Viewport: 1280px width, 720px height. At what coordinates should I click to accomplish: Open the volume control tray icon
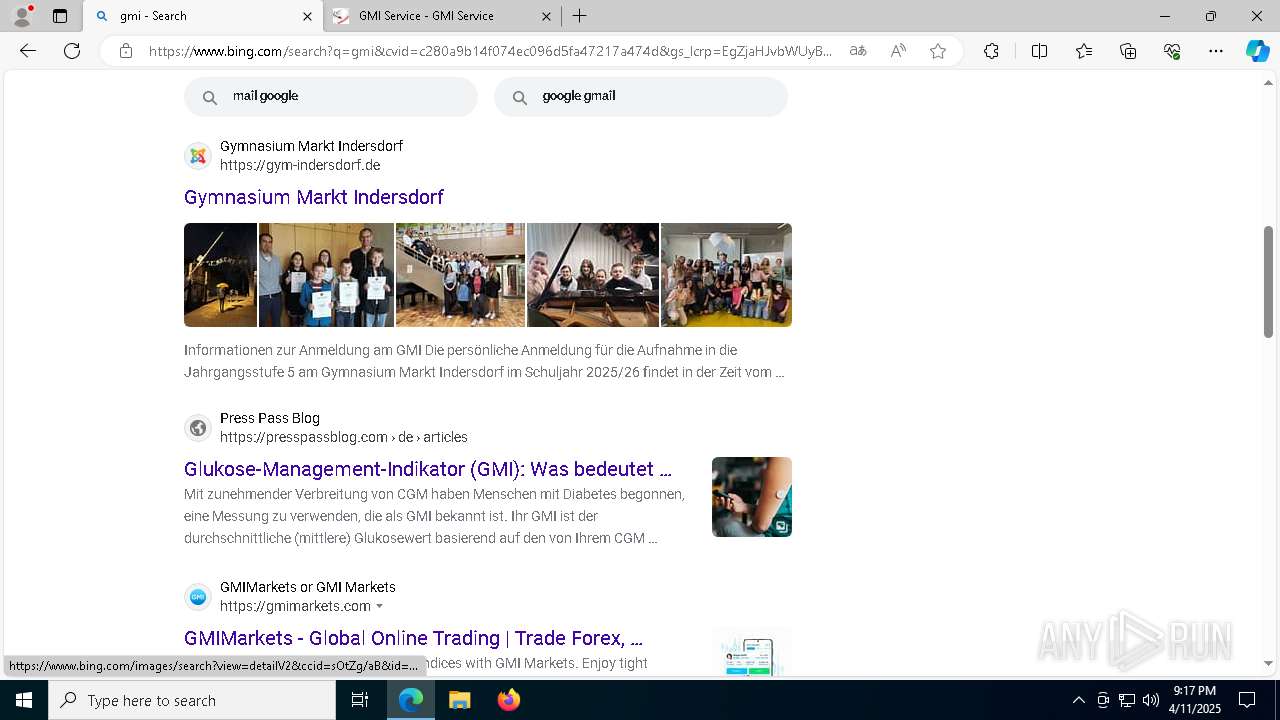pos(1151,700)
